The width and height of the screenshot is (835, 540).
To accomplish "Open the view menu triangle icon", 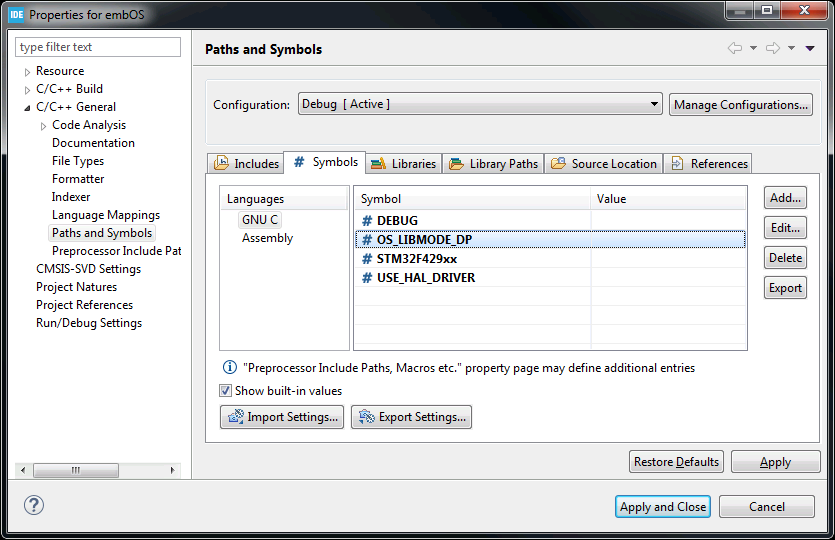I will tap(810, 48).
